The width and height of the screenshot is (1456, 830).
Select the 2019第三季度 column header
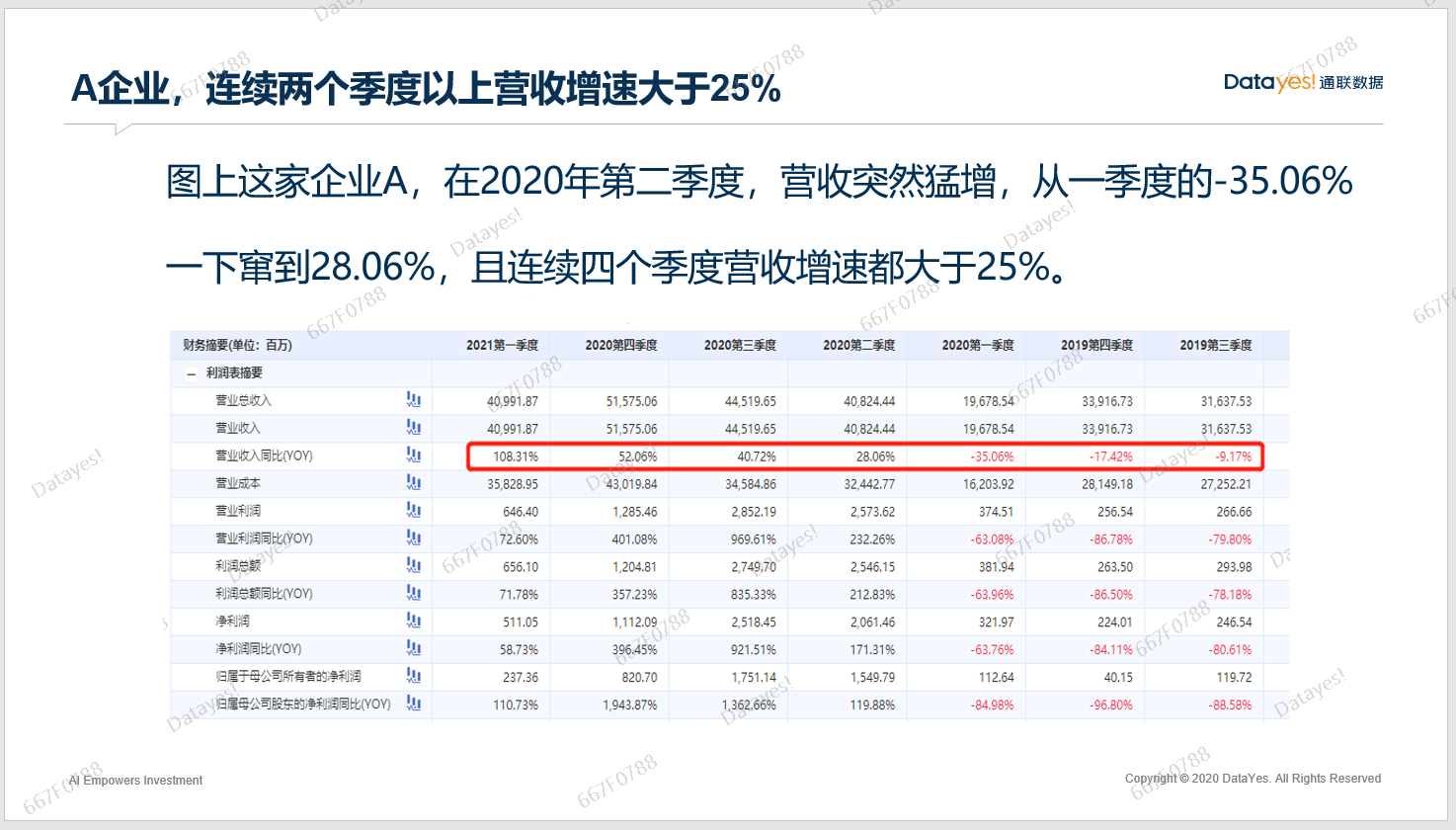[x=1215, y=345]
